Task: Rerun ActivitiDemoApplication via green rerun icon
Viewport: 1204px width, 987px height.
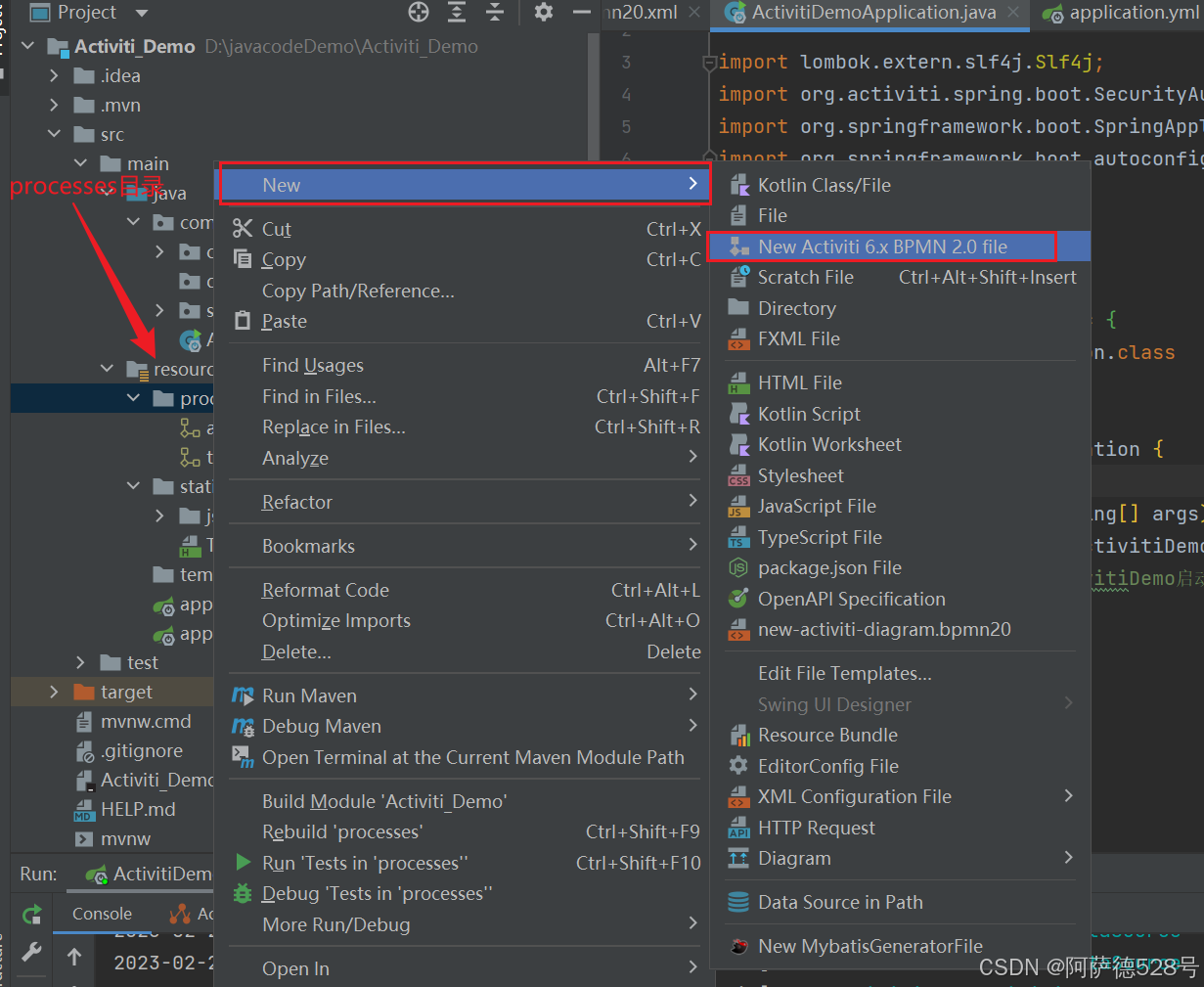Action: [x=30, y=913]
